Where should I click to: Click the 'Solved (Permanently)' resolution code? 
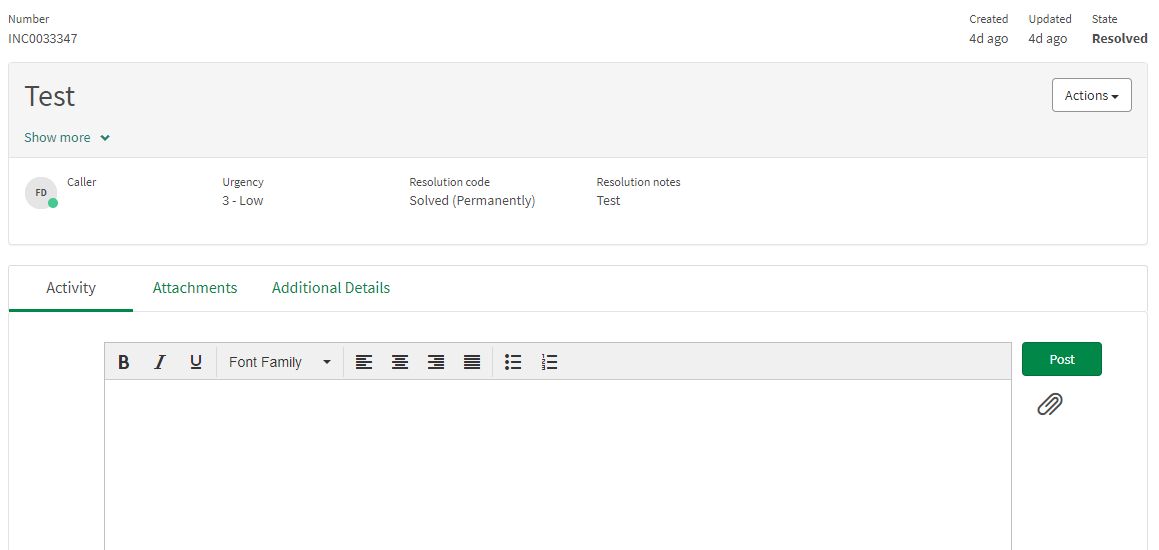(472, 200)
